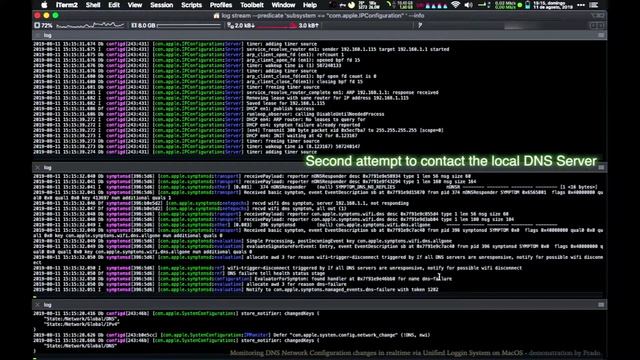Open the View menu
Image resolution: width=640 pixels, height=360 pixels.
(x=135, y=5)
